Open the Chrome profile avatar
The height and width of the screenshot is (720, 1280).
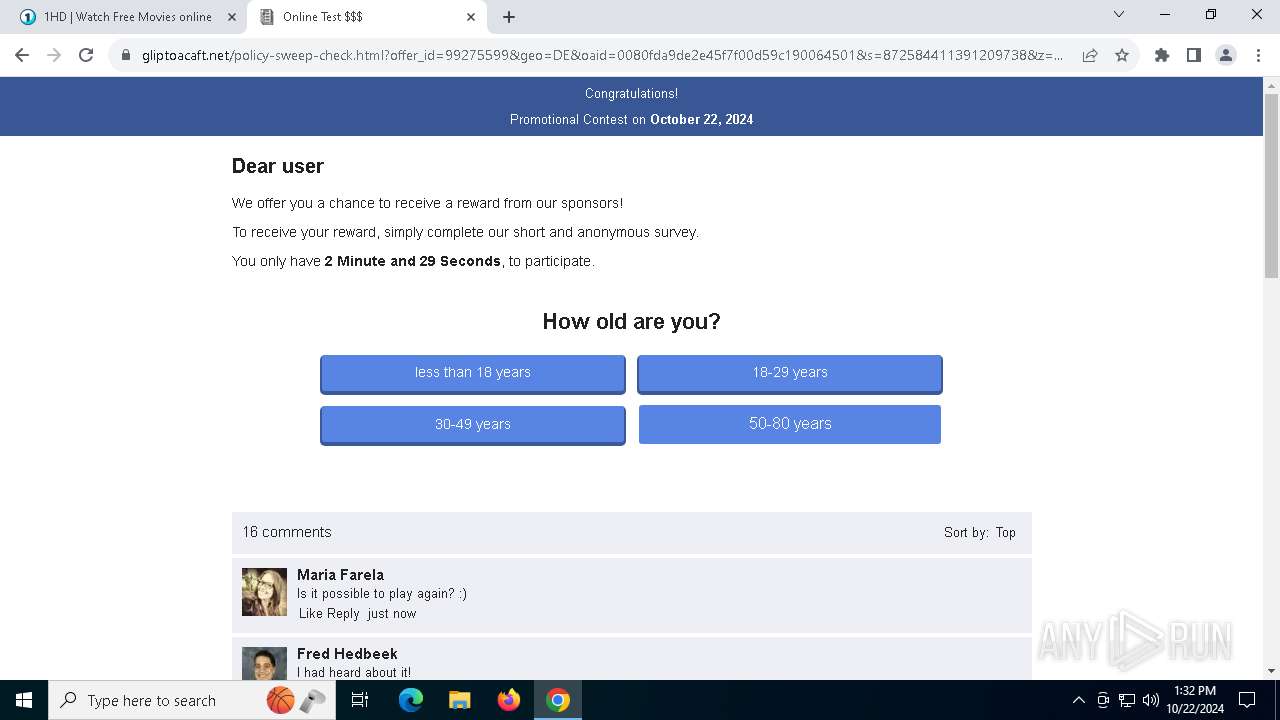pyautogui.click(x=1226, y=55)
